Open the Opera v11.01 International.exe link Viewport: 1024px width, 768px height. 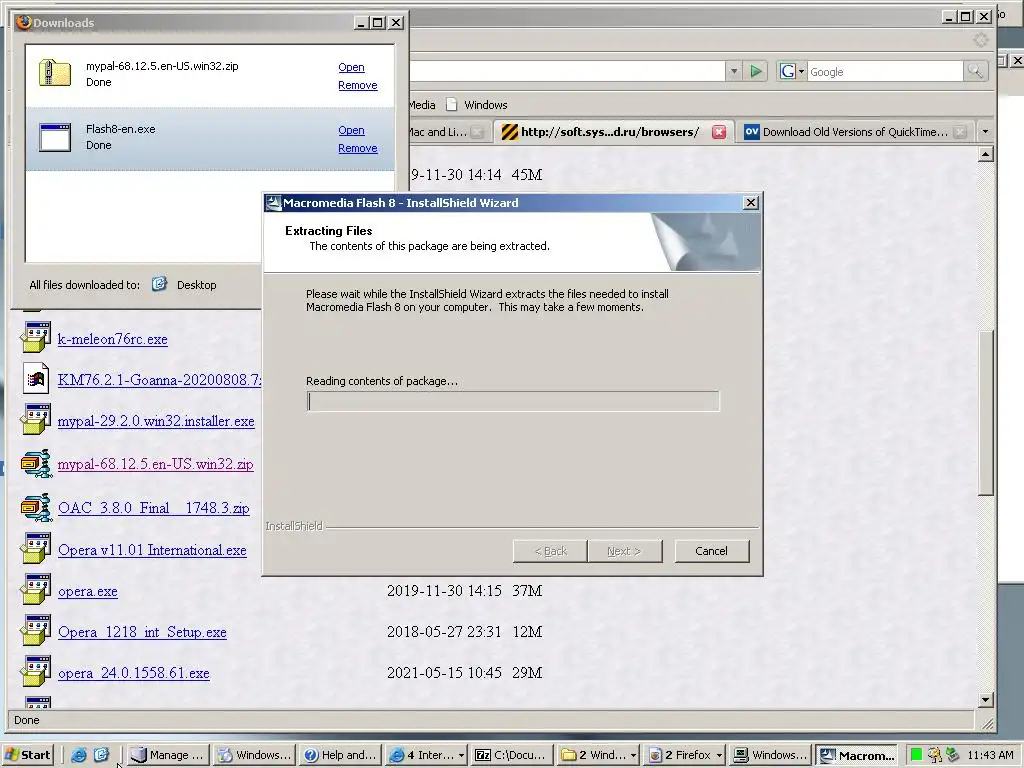pyautogui.click(x=152, y=550)
